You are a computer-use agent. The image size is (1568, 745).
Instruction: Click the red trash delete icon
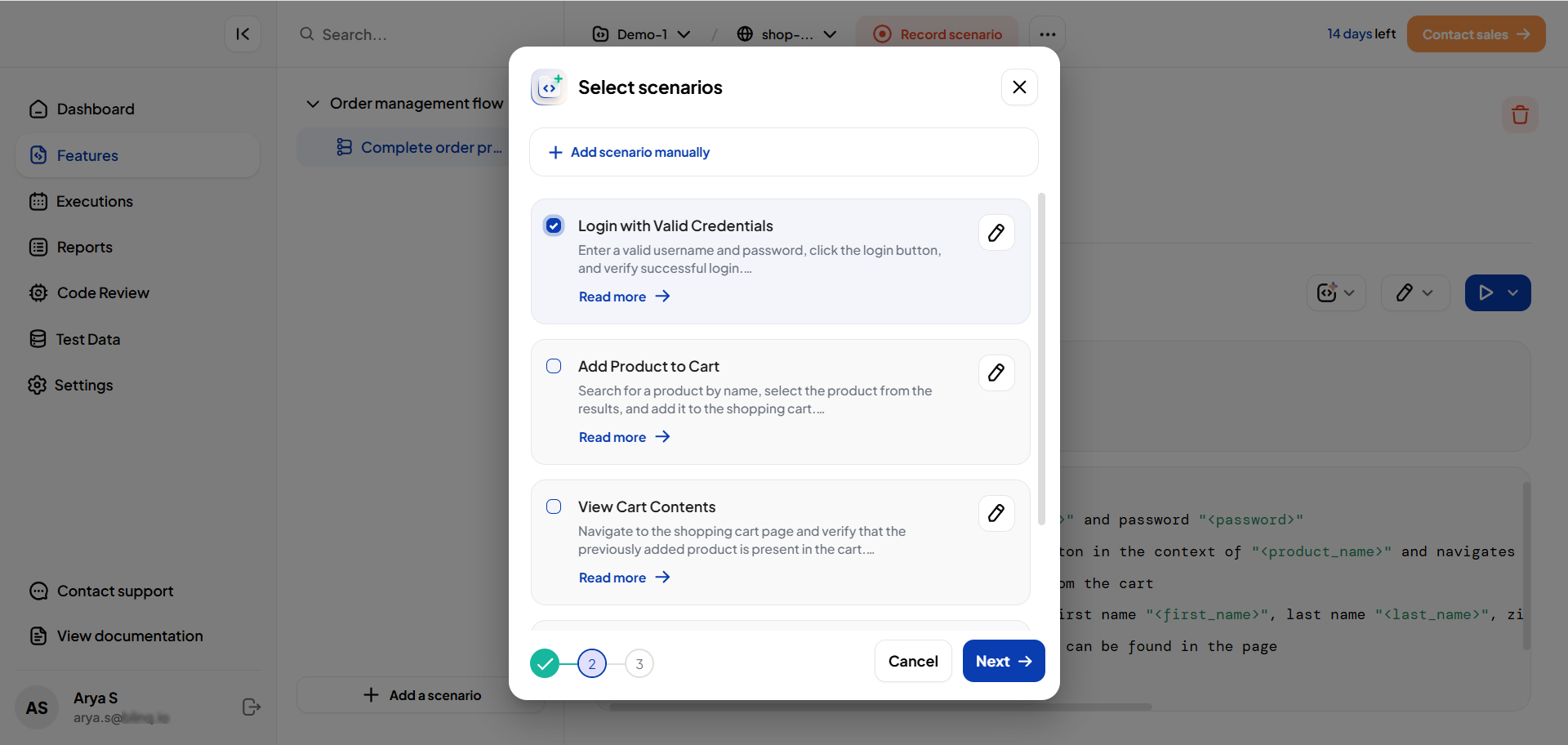point(1519,115)
